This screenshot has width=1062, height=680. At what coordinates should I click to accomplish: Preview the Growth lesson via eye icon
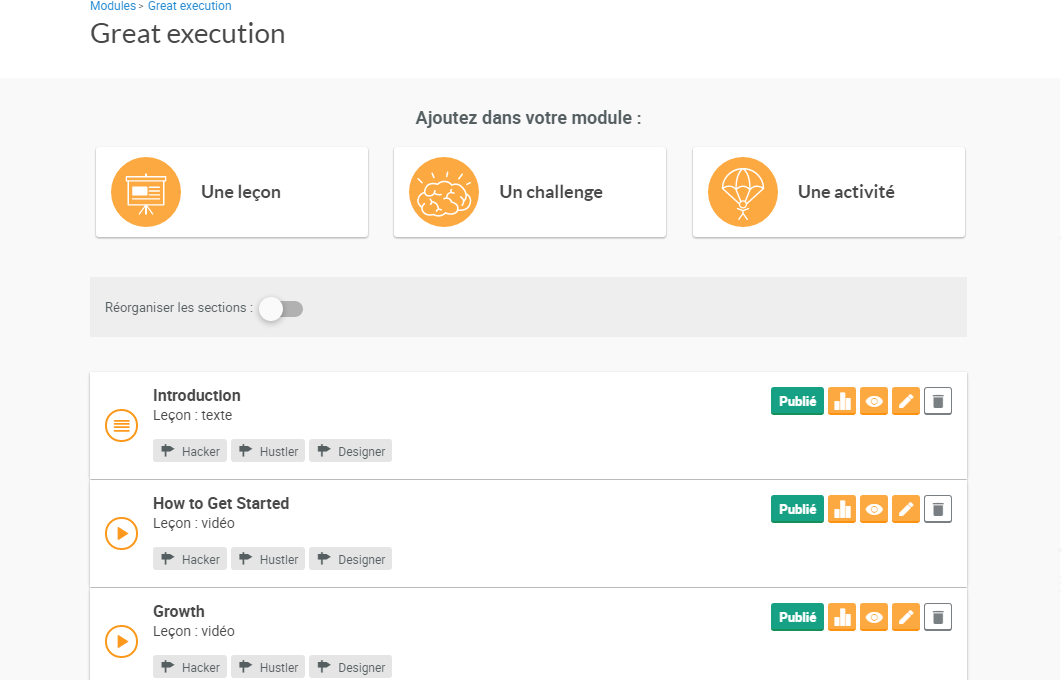pyautogui.click(x=874, y=617)
